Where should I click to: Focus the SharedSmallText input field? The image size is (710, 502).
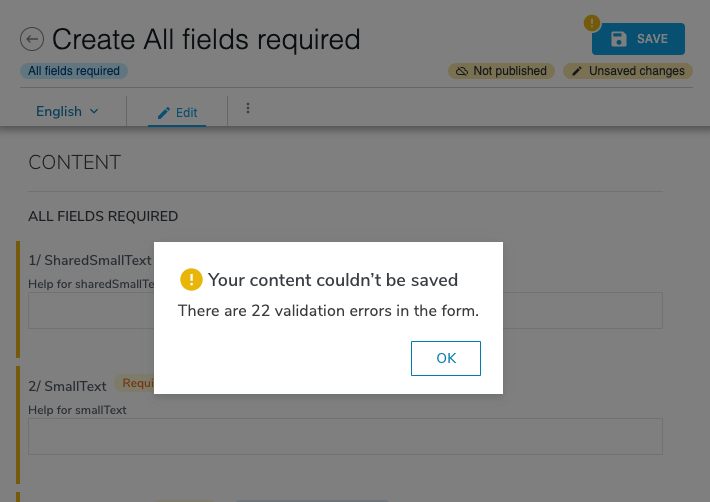(x=91, y=311)
